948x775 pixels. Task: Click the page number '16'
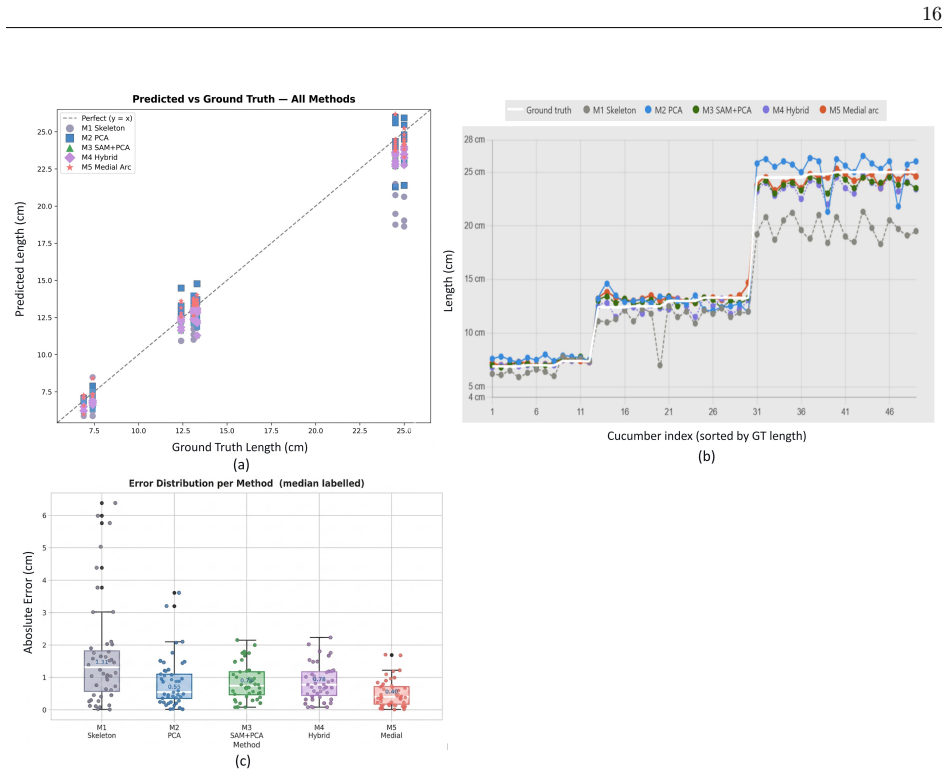click(932, 13)
